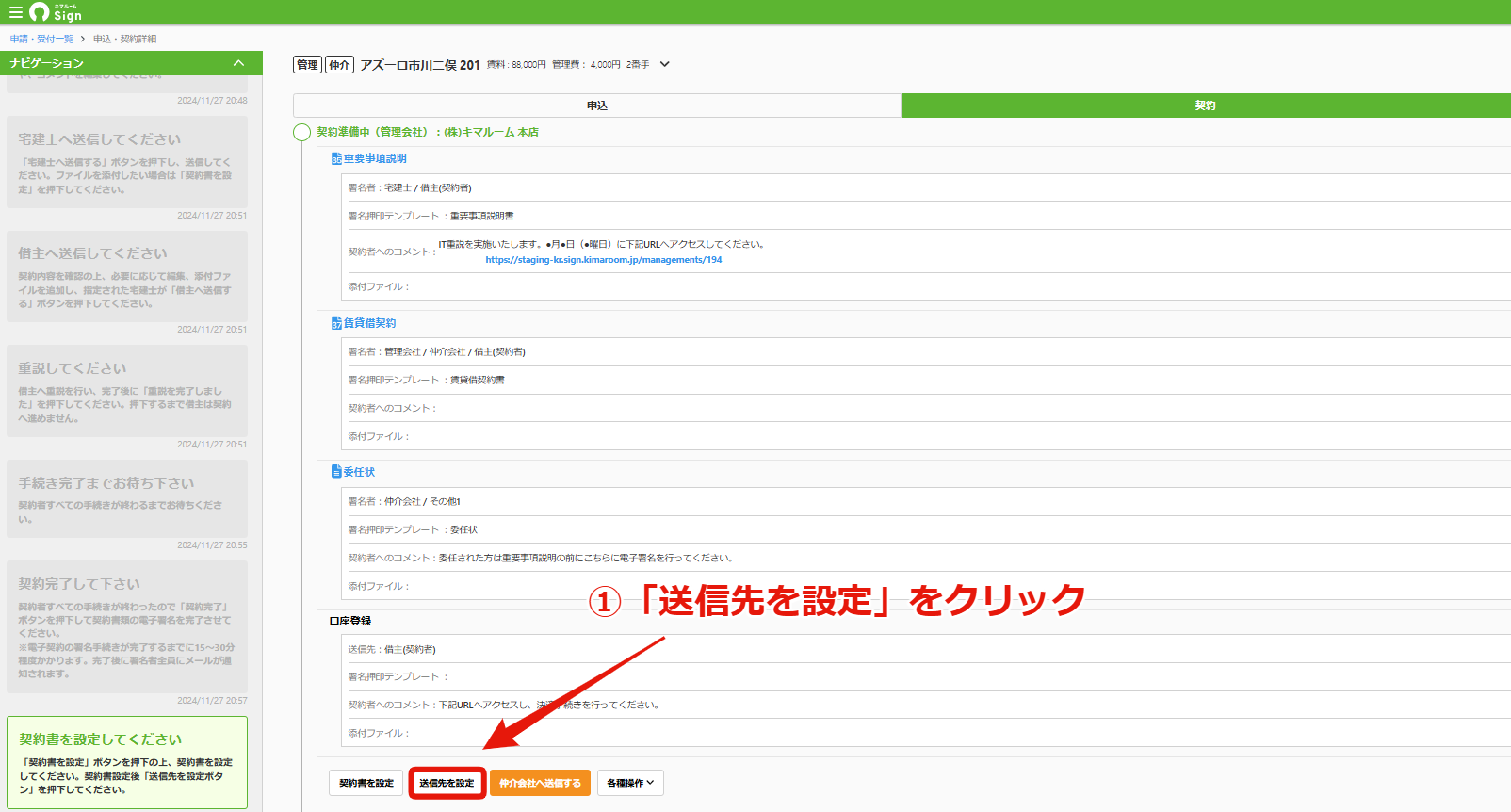Open the hamburger menu icon
This screenshot has height=812, width=1511.
pos(15,12)
